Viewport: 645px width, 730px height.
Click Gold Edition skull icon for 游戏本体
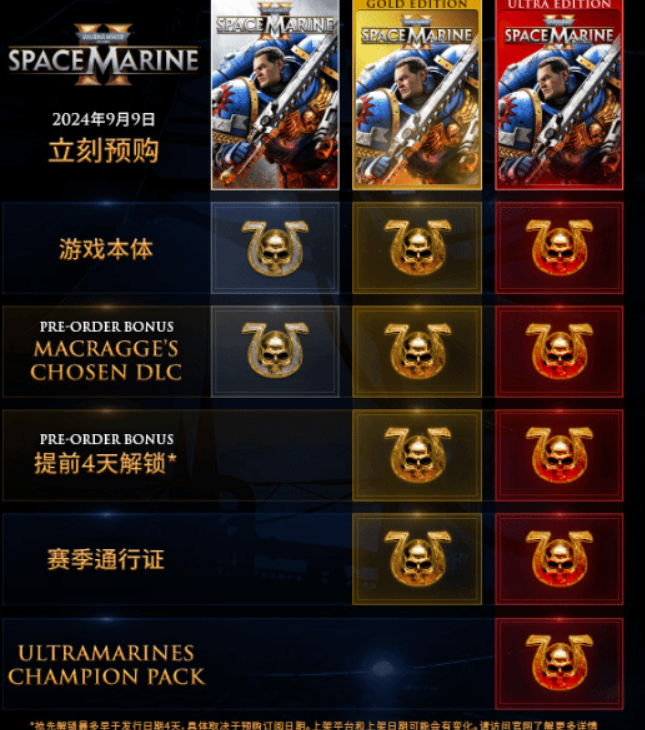[417, 247]
